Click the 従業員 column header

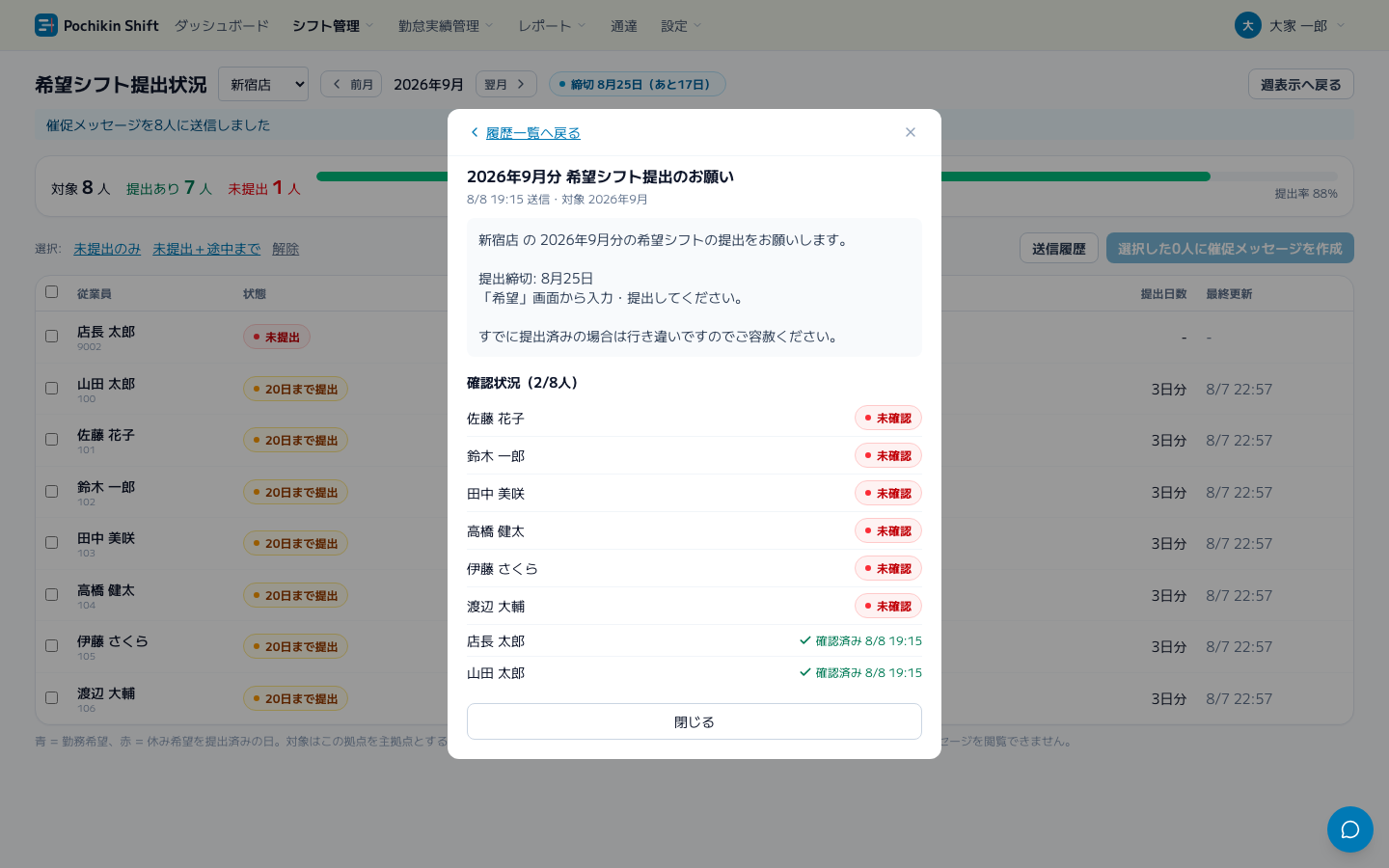point(95,293)
